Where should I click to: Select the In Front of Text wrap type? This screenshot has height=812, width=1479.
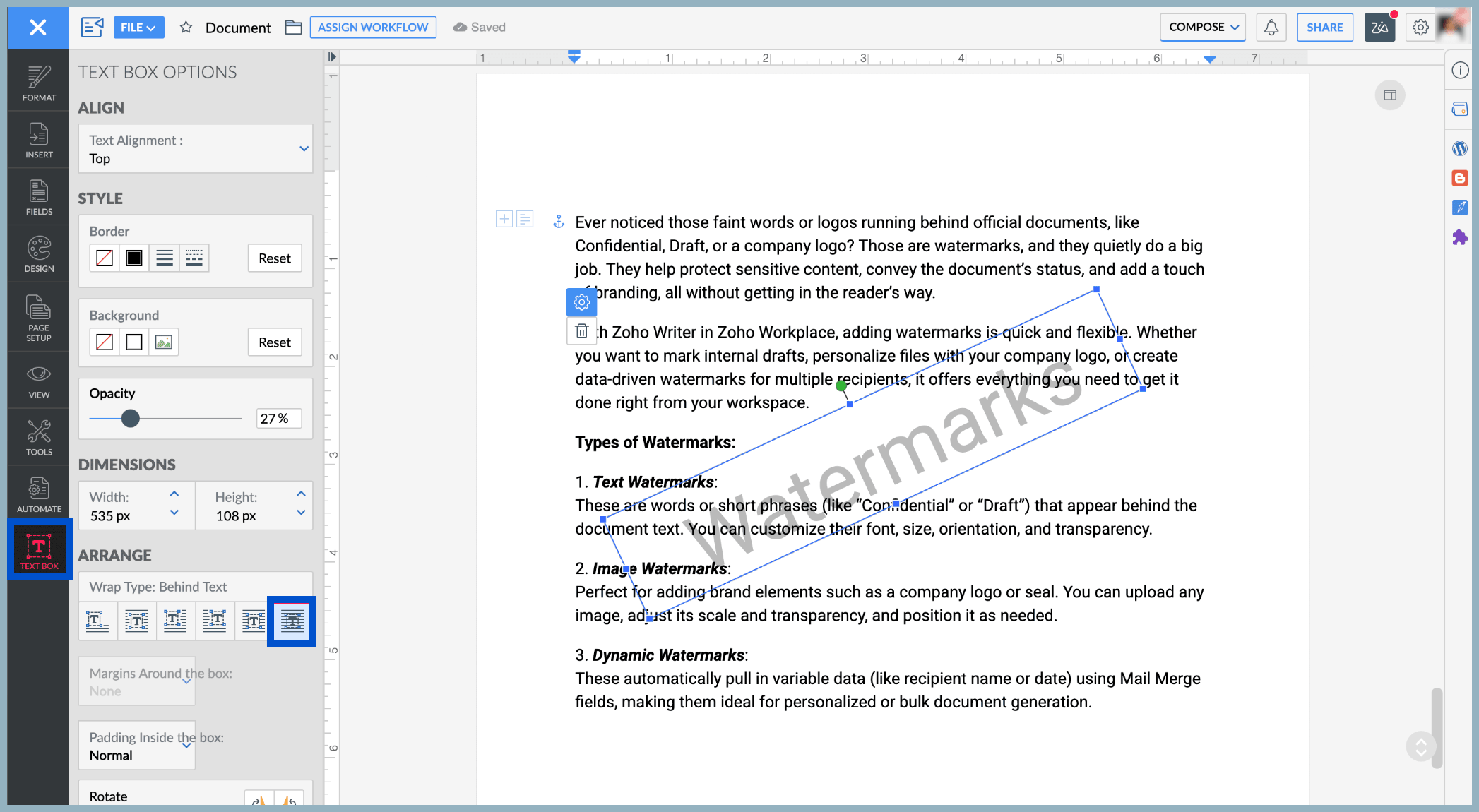pos(252,621)
